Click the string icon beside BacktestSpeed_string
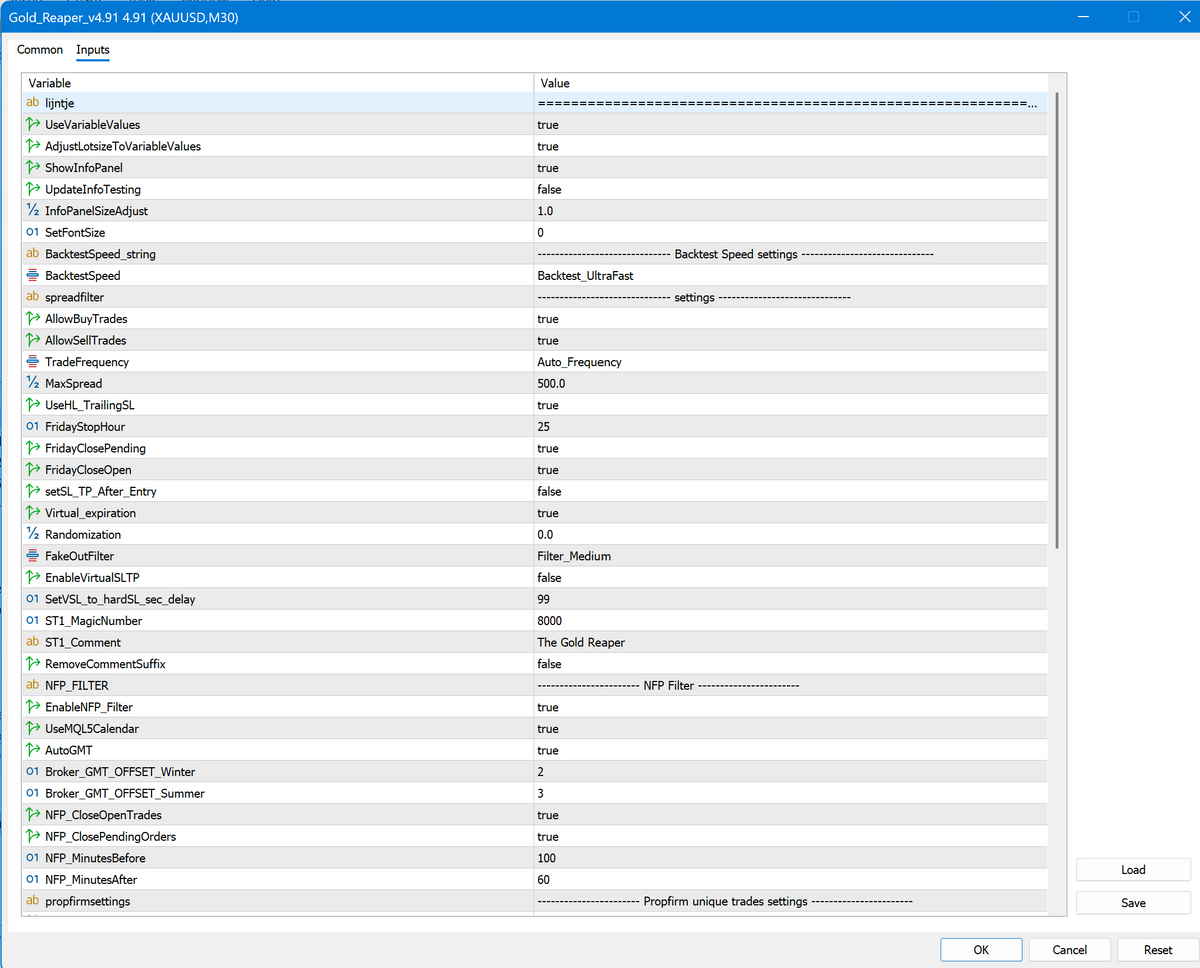The image size is (1200, 968). point(33,254)
